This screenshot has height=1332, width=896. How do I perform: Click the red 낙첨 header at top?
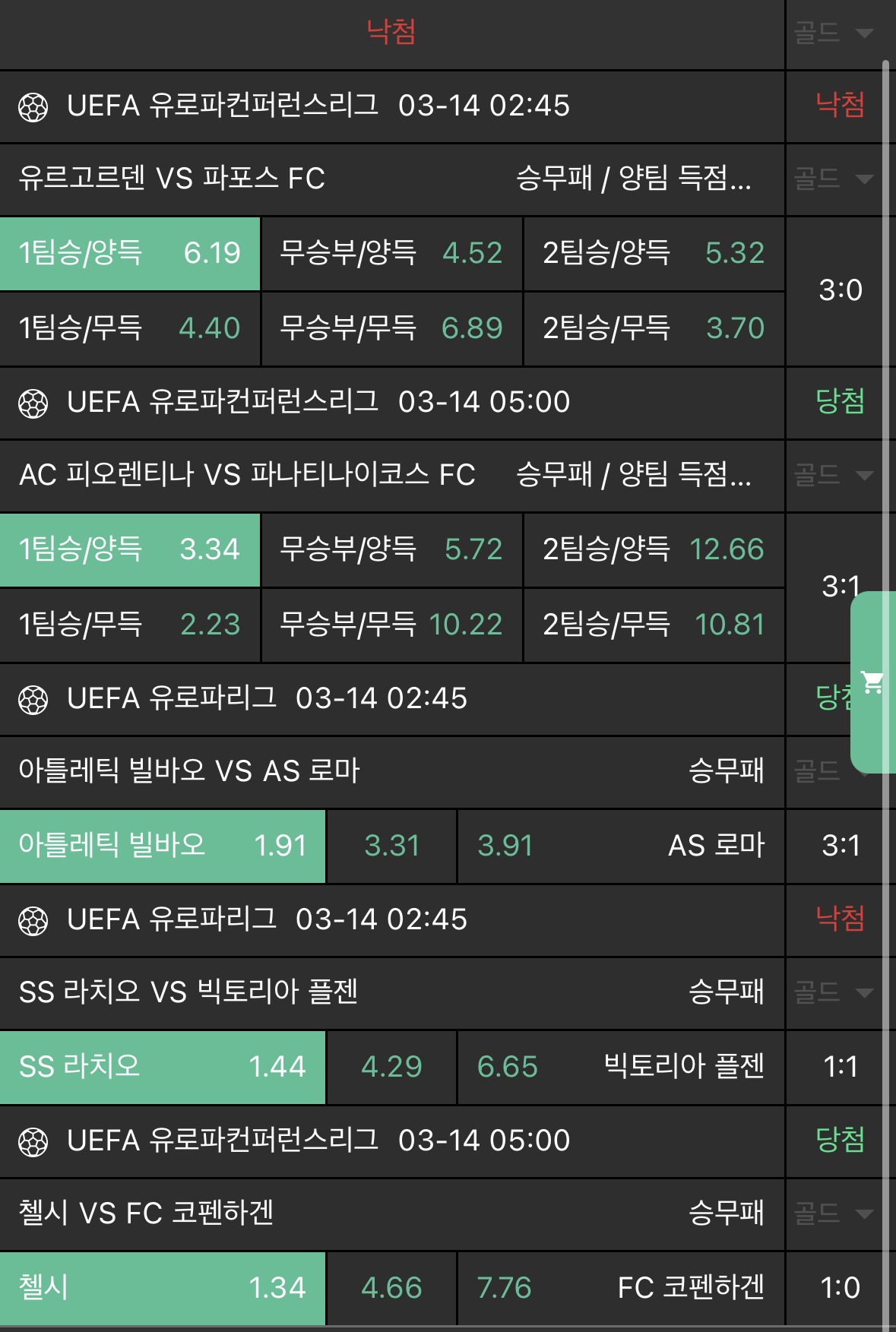point(391,32)
